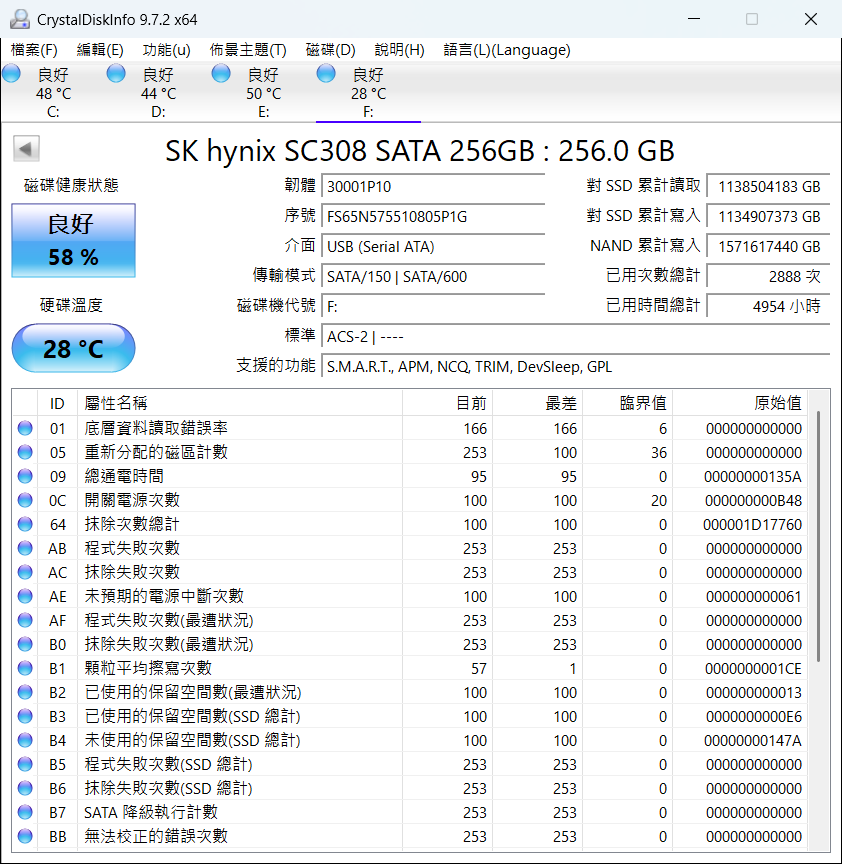Viewport: 842px width, 864px height.
Task: Click the back arrow navigation button
Action: point(26,148)
